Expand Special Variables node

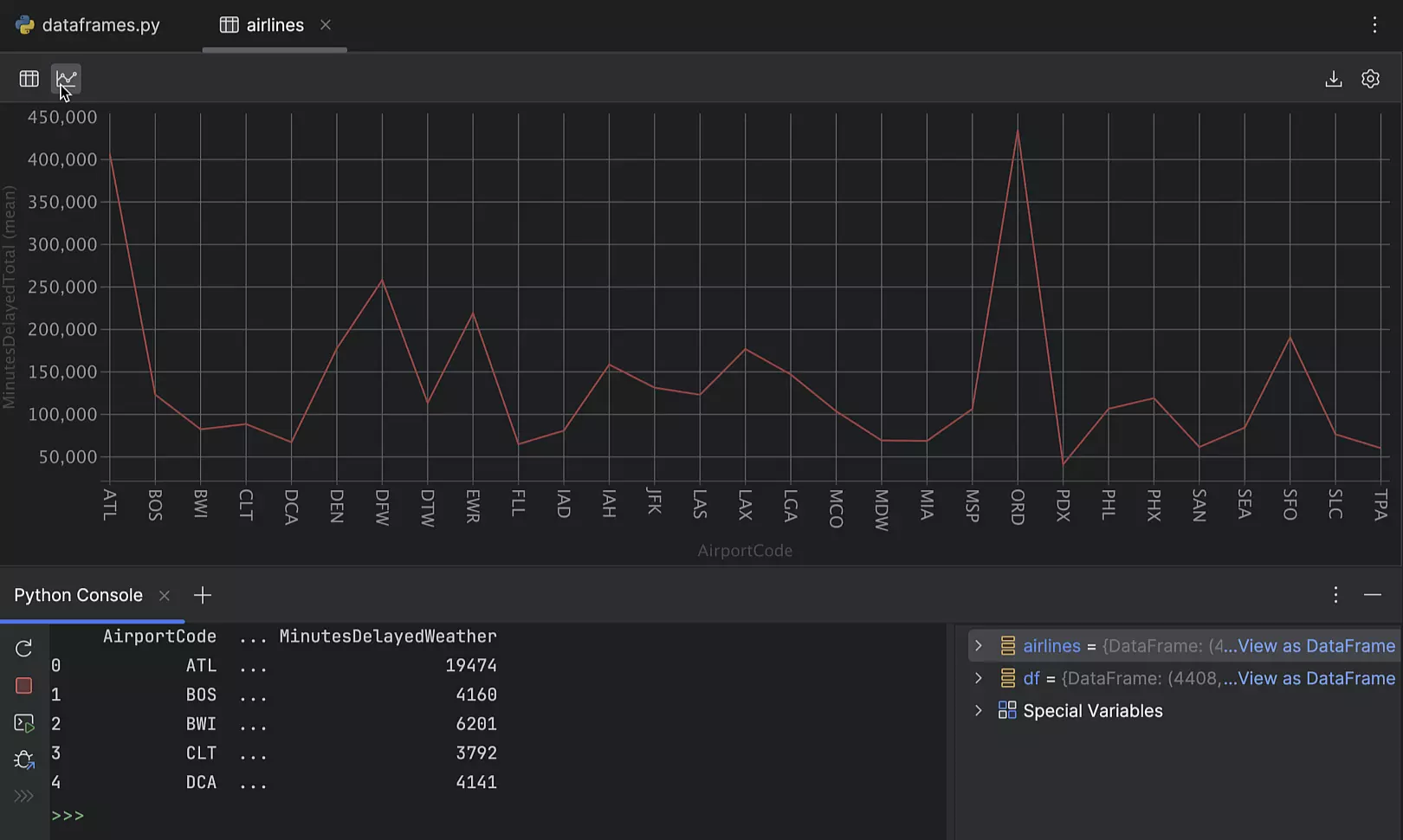coord(979,711)
